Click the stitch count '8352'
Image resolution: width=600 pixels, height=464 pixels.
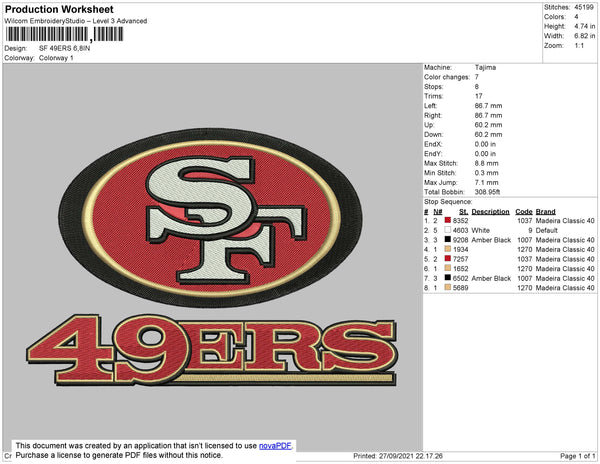tap(460, 221)
